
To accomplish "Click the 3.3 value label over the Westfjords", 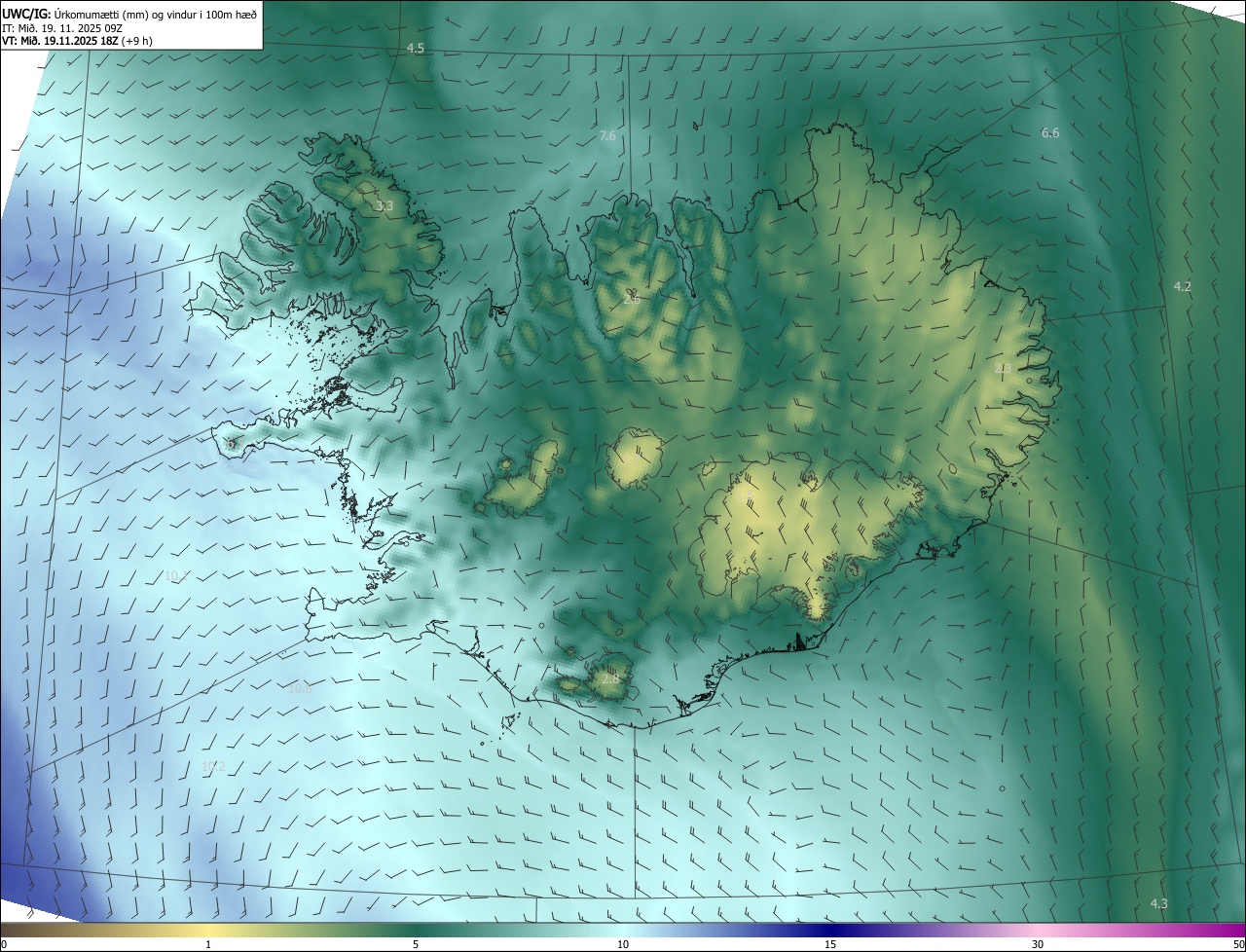I will coord(385,206).
